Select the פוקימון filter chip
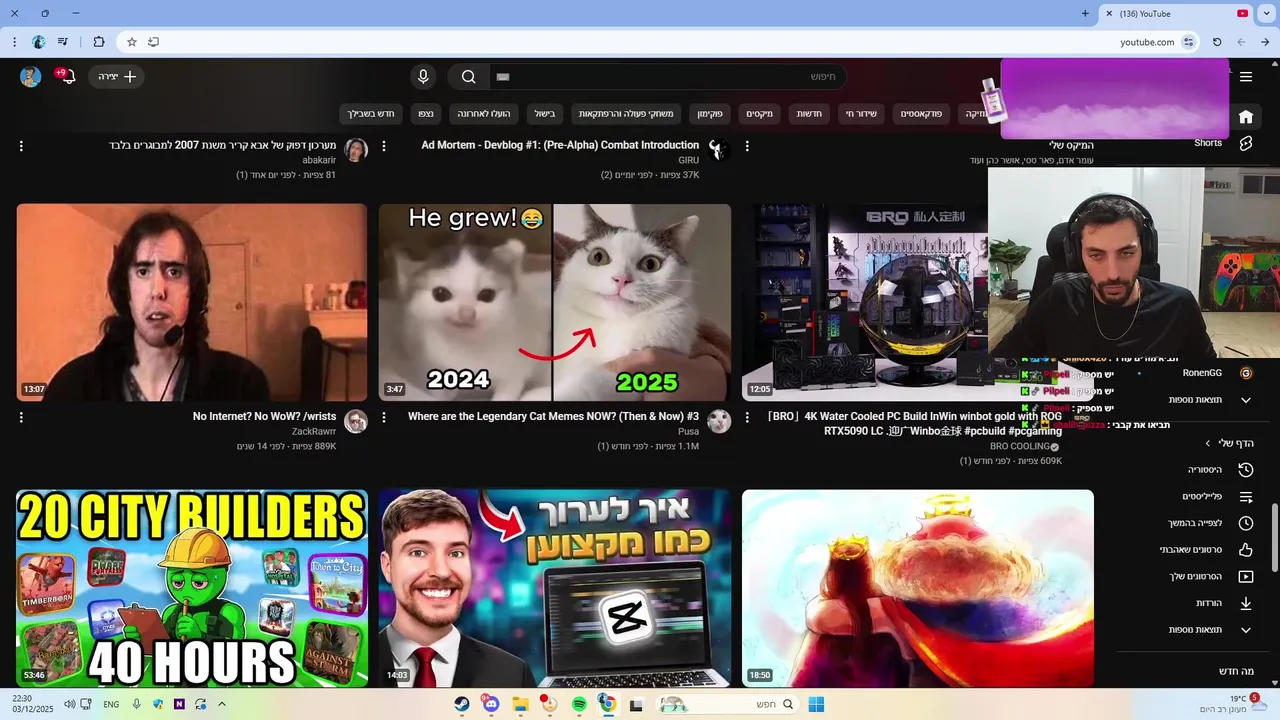 pyautogui.click(x=710, y=114)
